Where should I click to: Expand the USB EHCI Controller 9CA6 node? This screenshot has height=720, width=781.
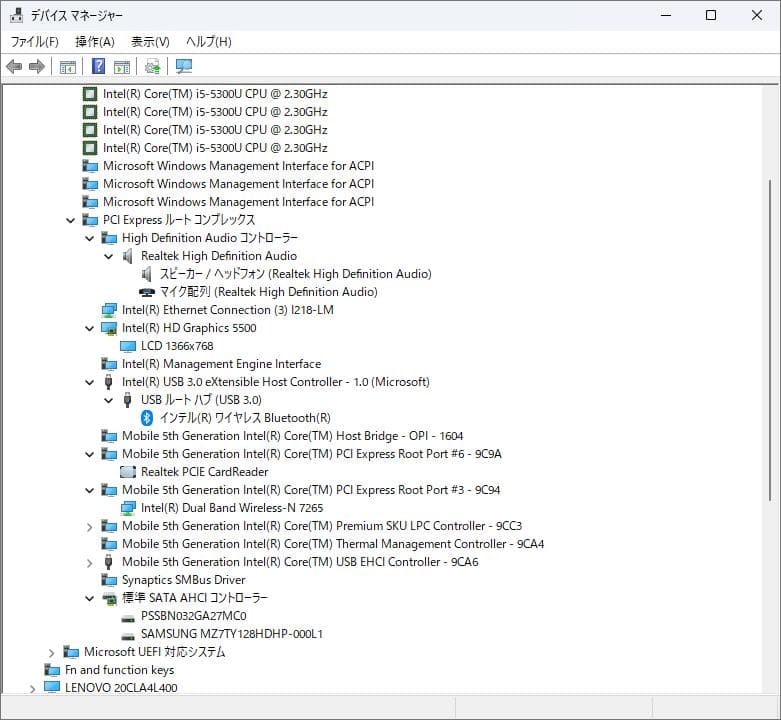click(90, 563)
